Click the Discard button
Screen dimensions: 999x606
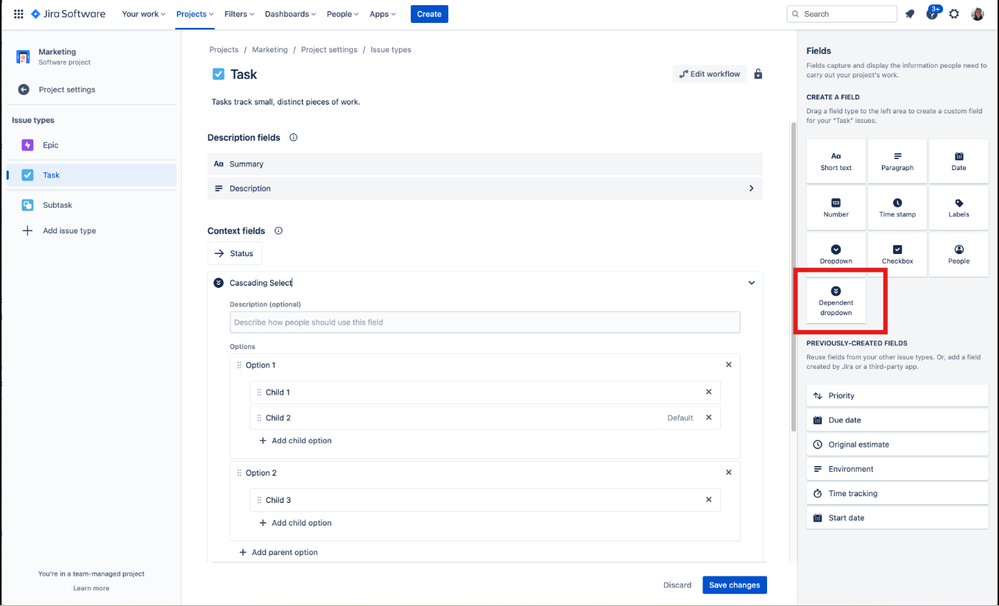click(677, 585)
